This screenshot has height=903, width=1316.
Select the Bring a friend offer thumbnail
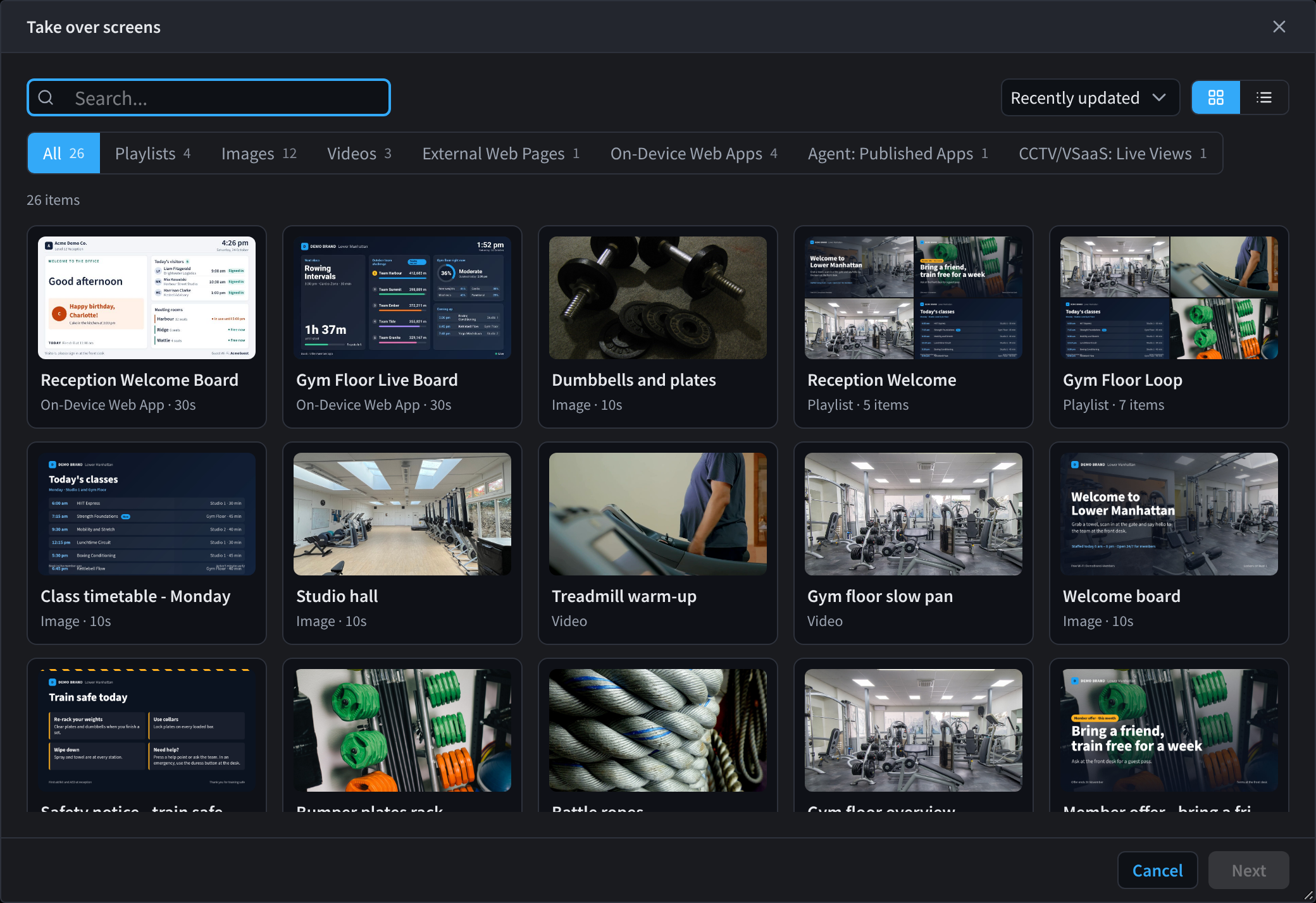click(x=1169, y=730)
